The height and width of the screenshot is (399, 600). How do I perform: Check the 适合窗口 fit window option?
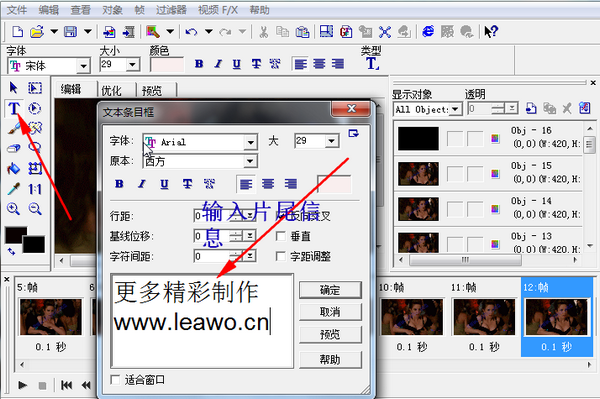(x=115, y=380)
